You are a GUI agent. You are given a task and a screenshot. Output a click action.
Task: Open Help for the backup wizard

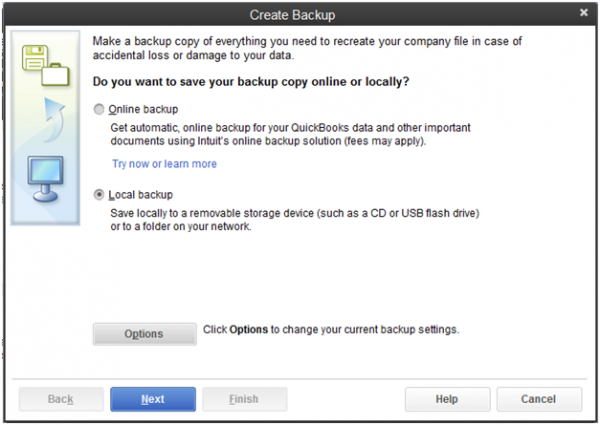(446, 399)
